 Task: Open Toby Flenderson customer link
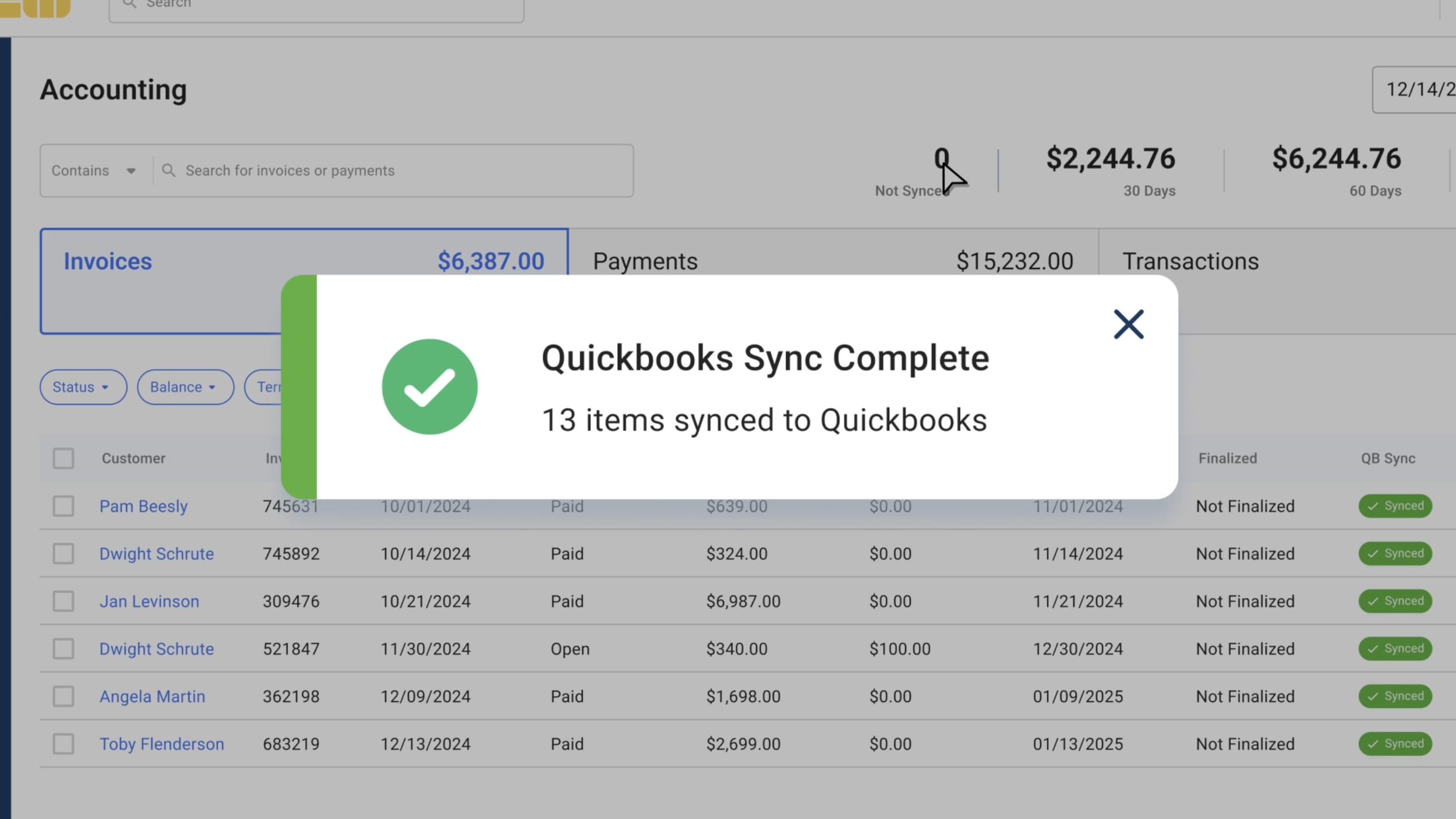click(161, 744)
